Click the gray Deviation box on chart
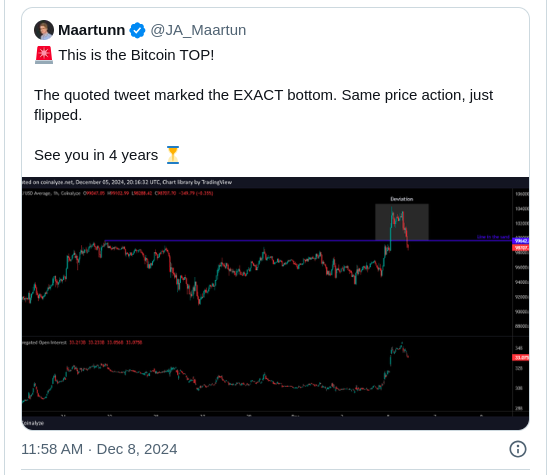 (x=402, y=222)
